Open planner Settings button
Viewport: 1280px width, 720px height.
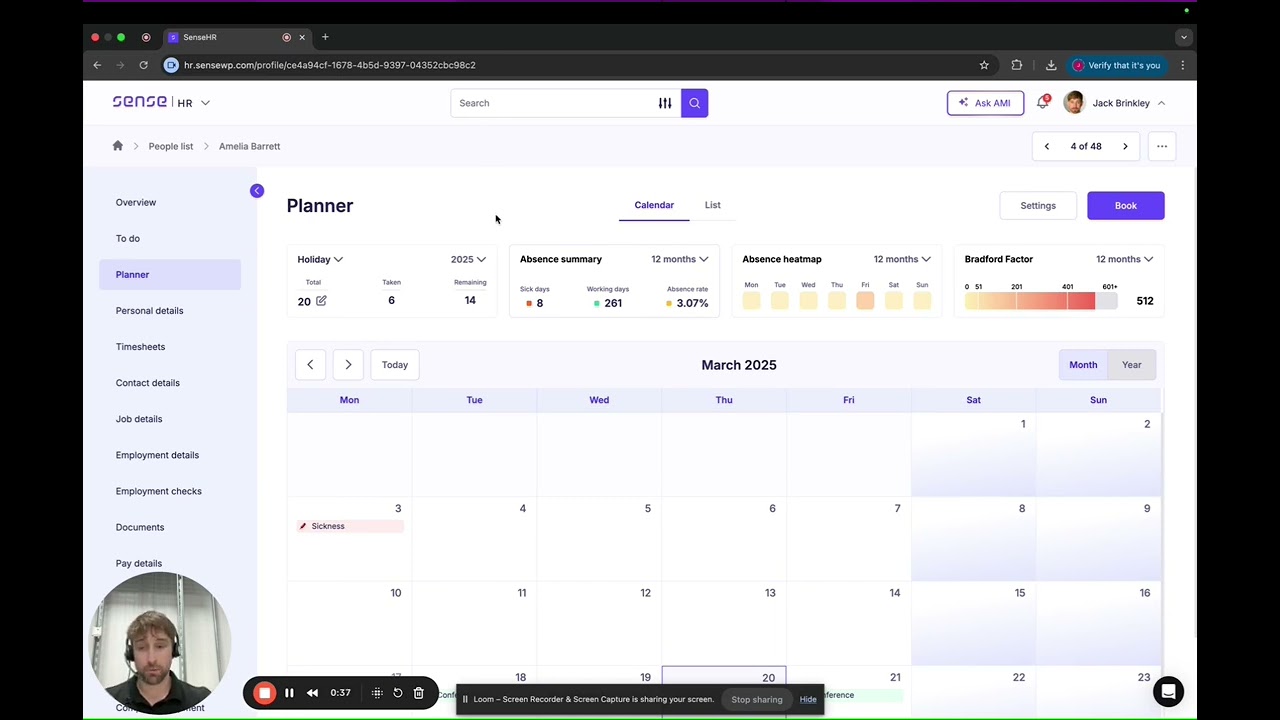[x=1038, y=206]
